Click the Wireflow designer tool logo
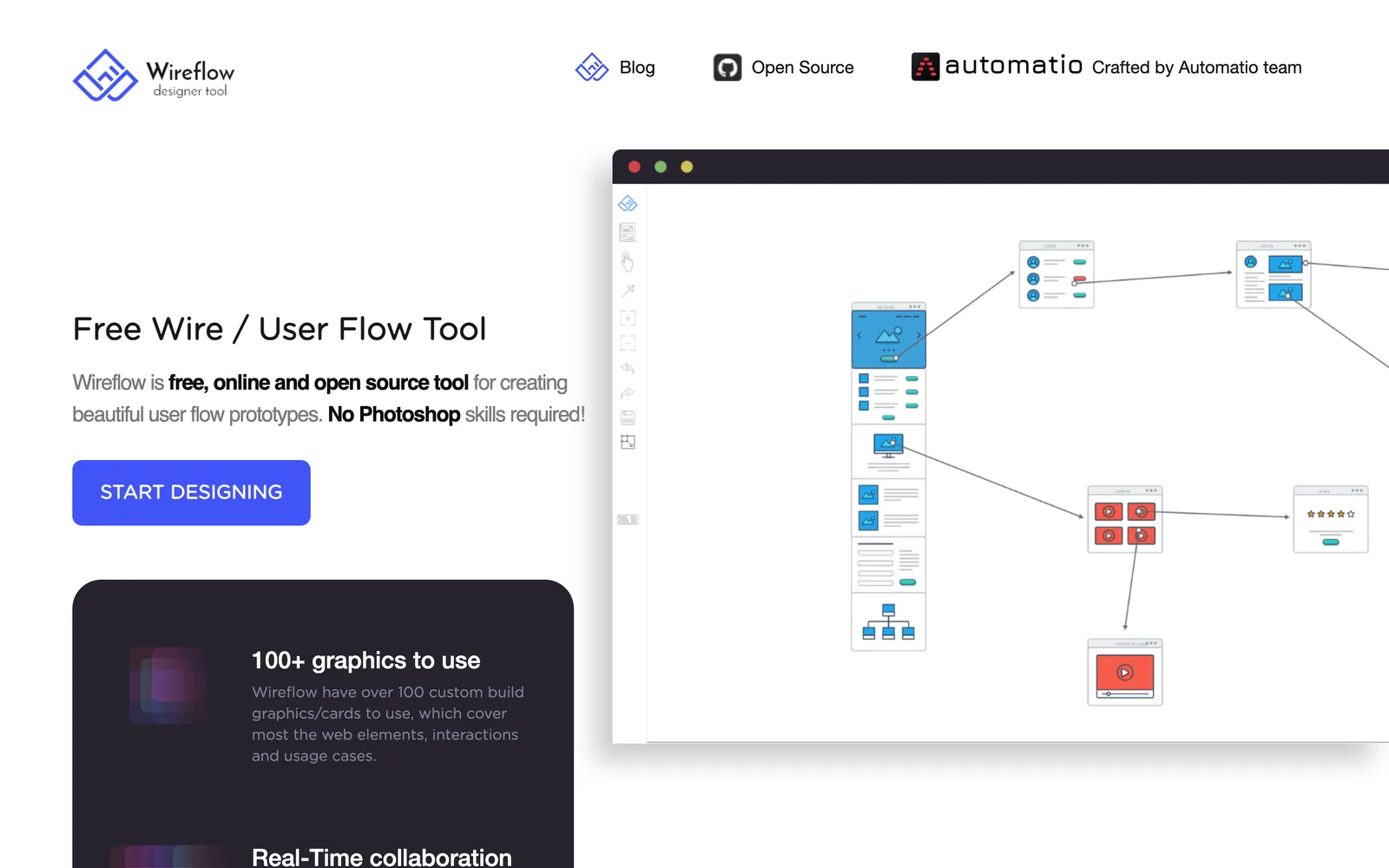The image size is (1389, 868). [x=154, y=76]
